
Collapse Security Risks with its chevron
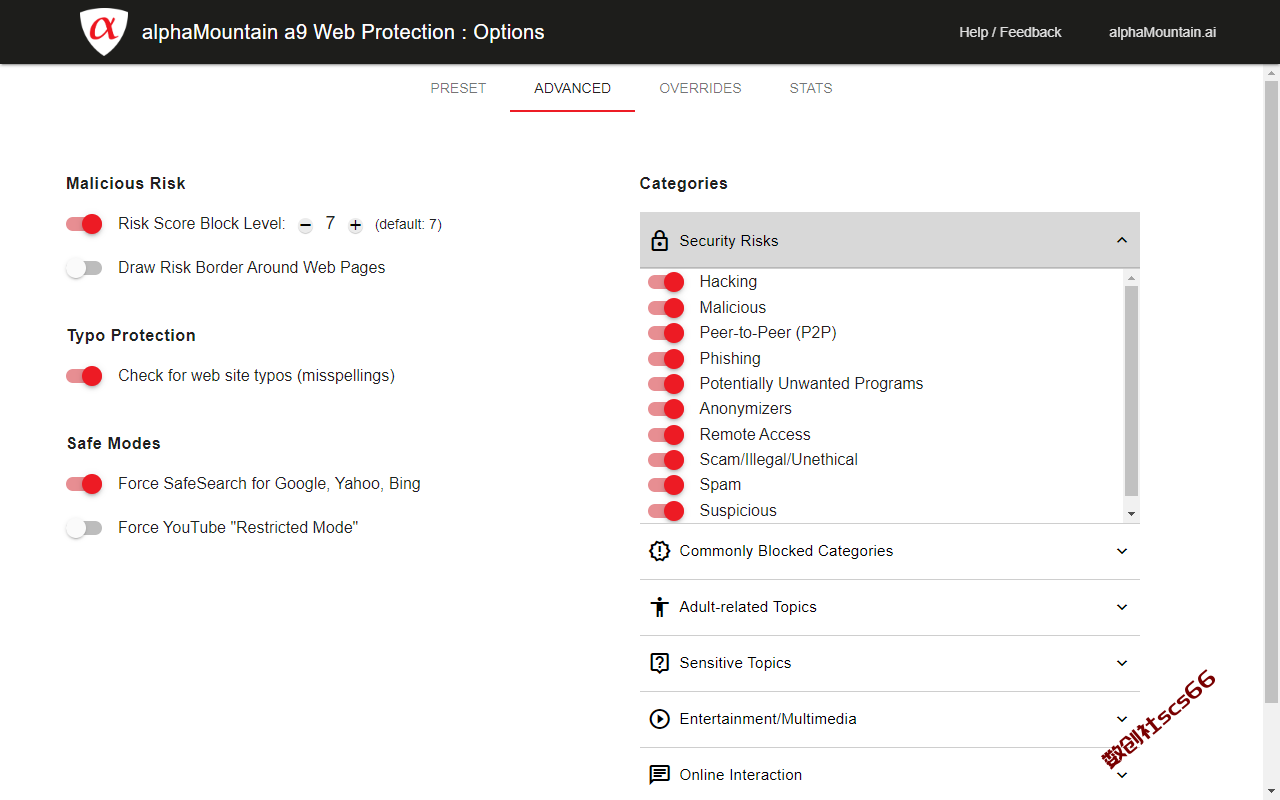(x=1122, y=240)
